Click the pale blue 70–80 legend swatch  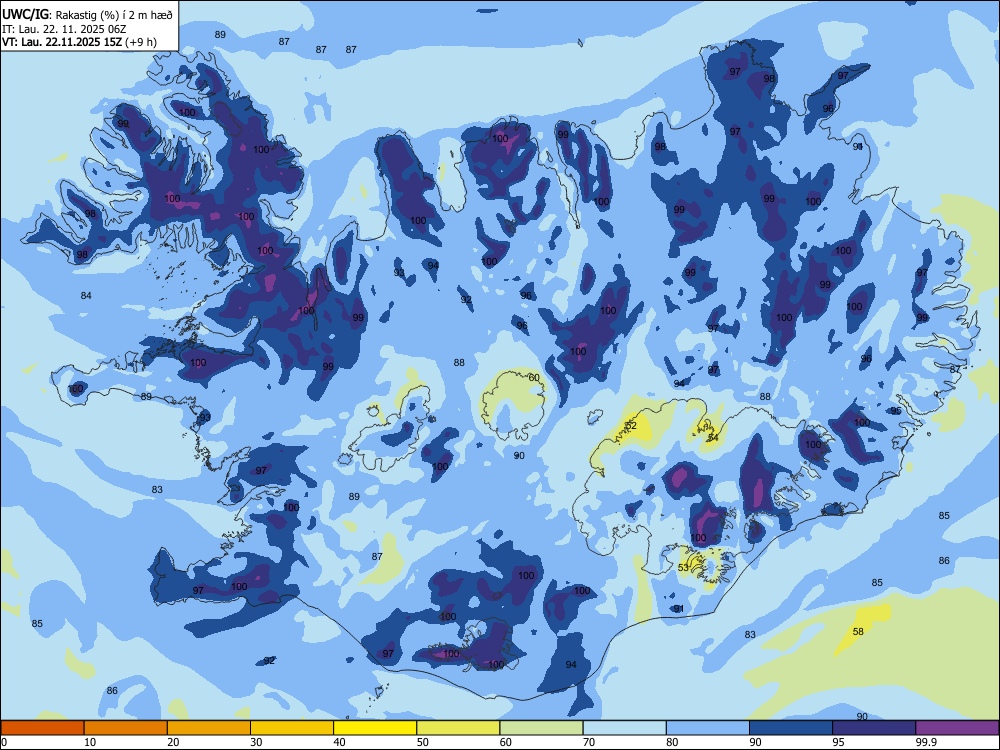[x=624, y=728]
